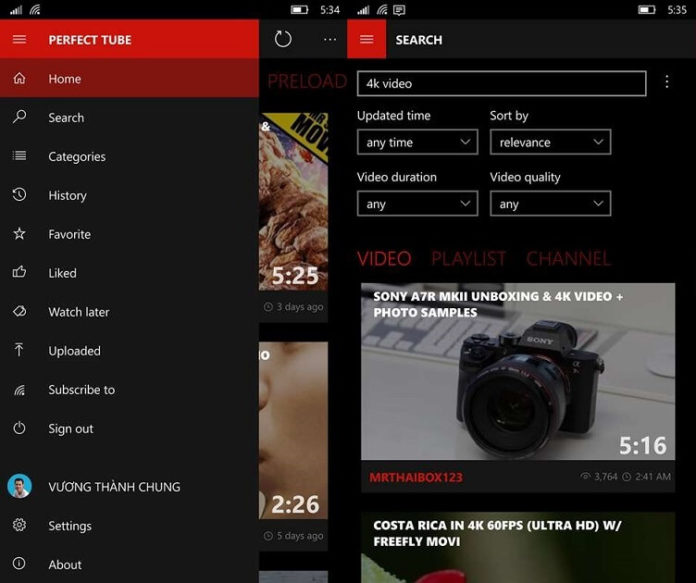Open VƯƠNG THÀNH CHUNG account name
This screenshot has width=696, height=583.
115,487
